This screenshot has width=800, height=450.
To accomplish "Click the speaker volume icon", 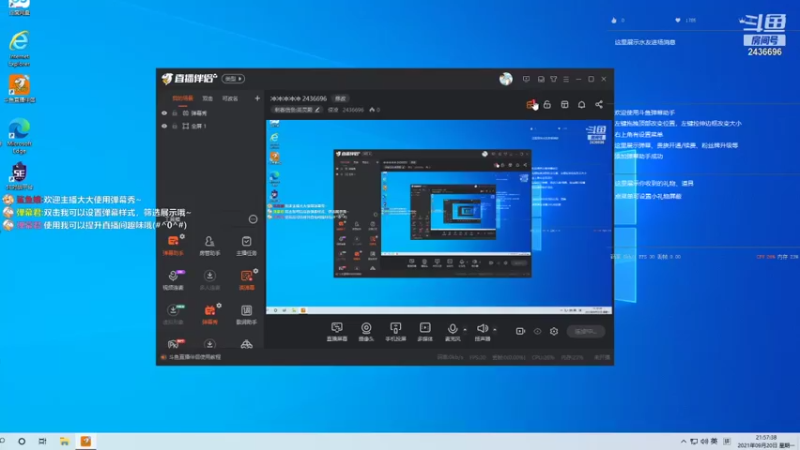I will coord(482,328).
